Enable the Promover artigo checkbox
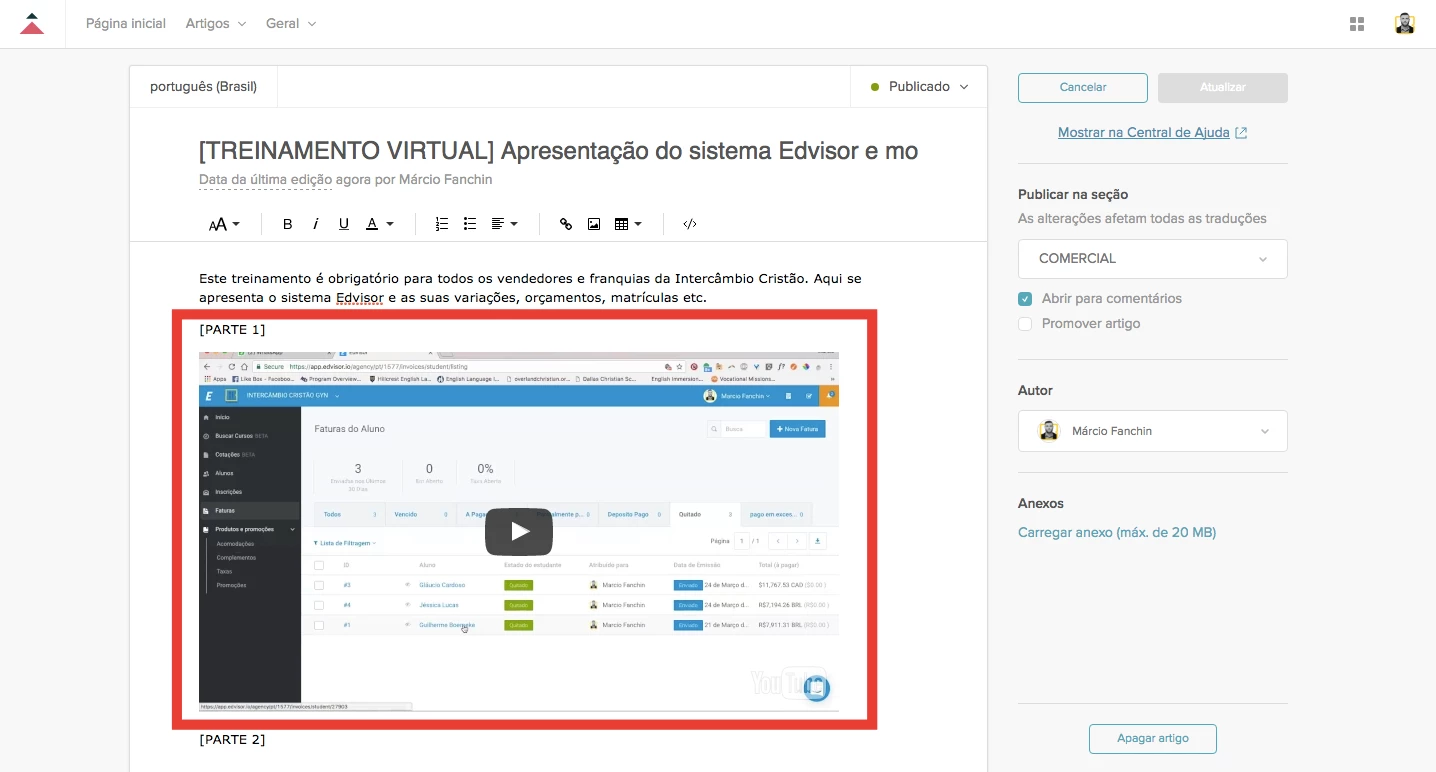This screenshot has width=1436, height=772. 1025,324
